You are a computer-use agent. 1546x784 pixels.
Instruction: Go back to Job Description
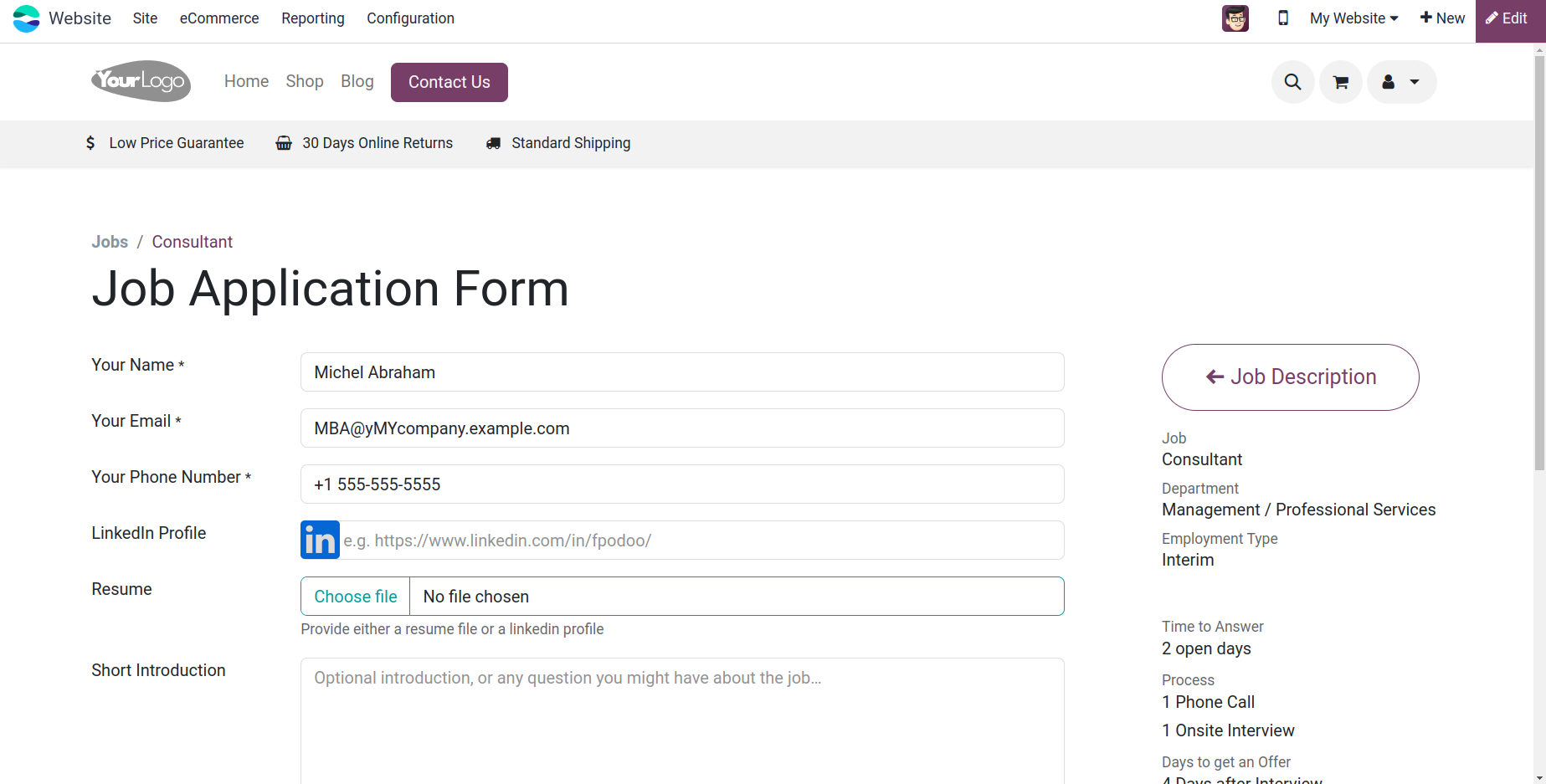click(x=1291, y=377)
